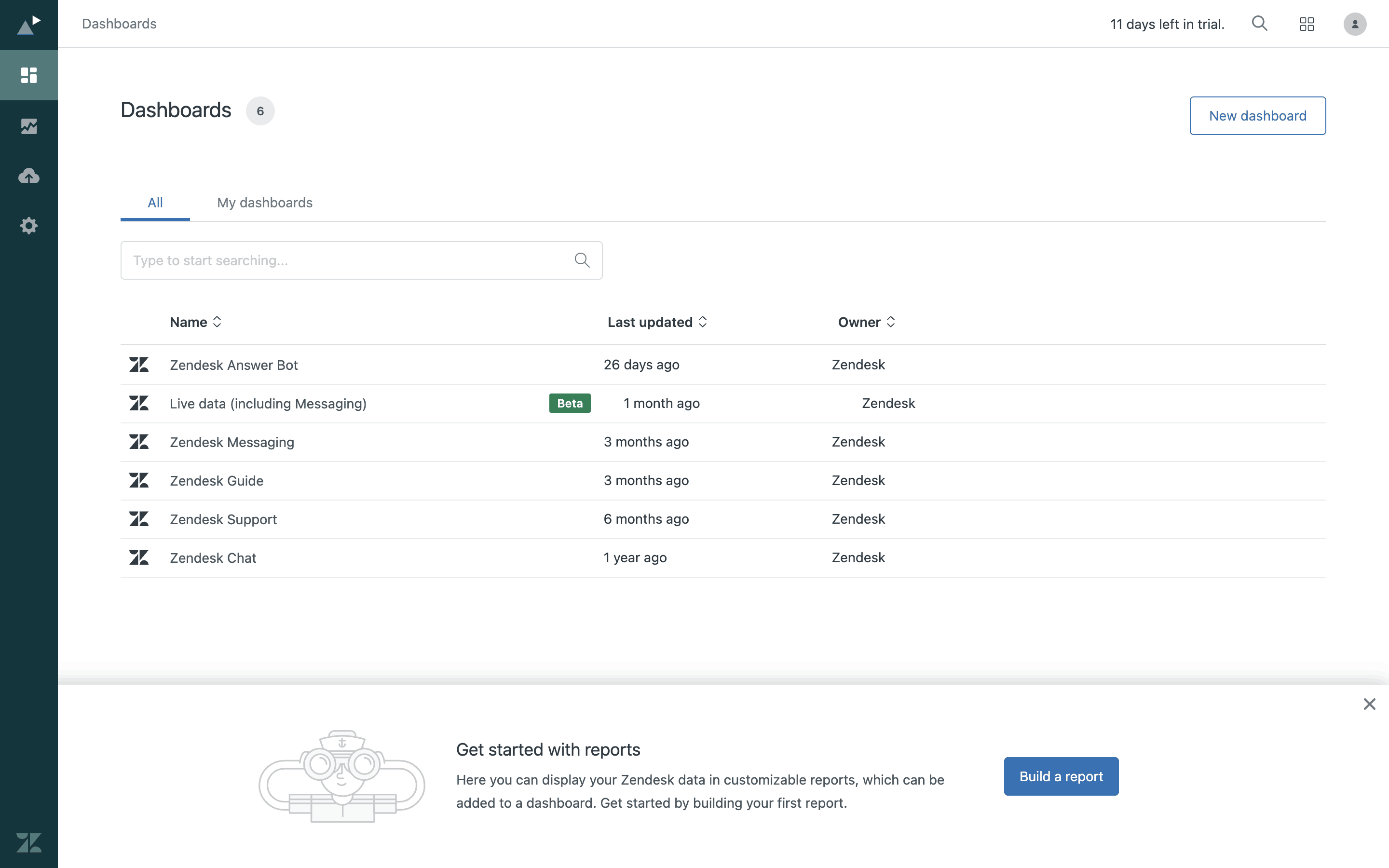Open the Zendesk Messaging dashboard
Screen dimensions: 1389x868
(x=232, y=442)
